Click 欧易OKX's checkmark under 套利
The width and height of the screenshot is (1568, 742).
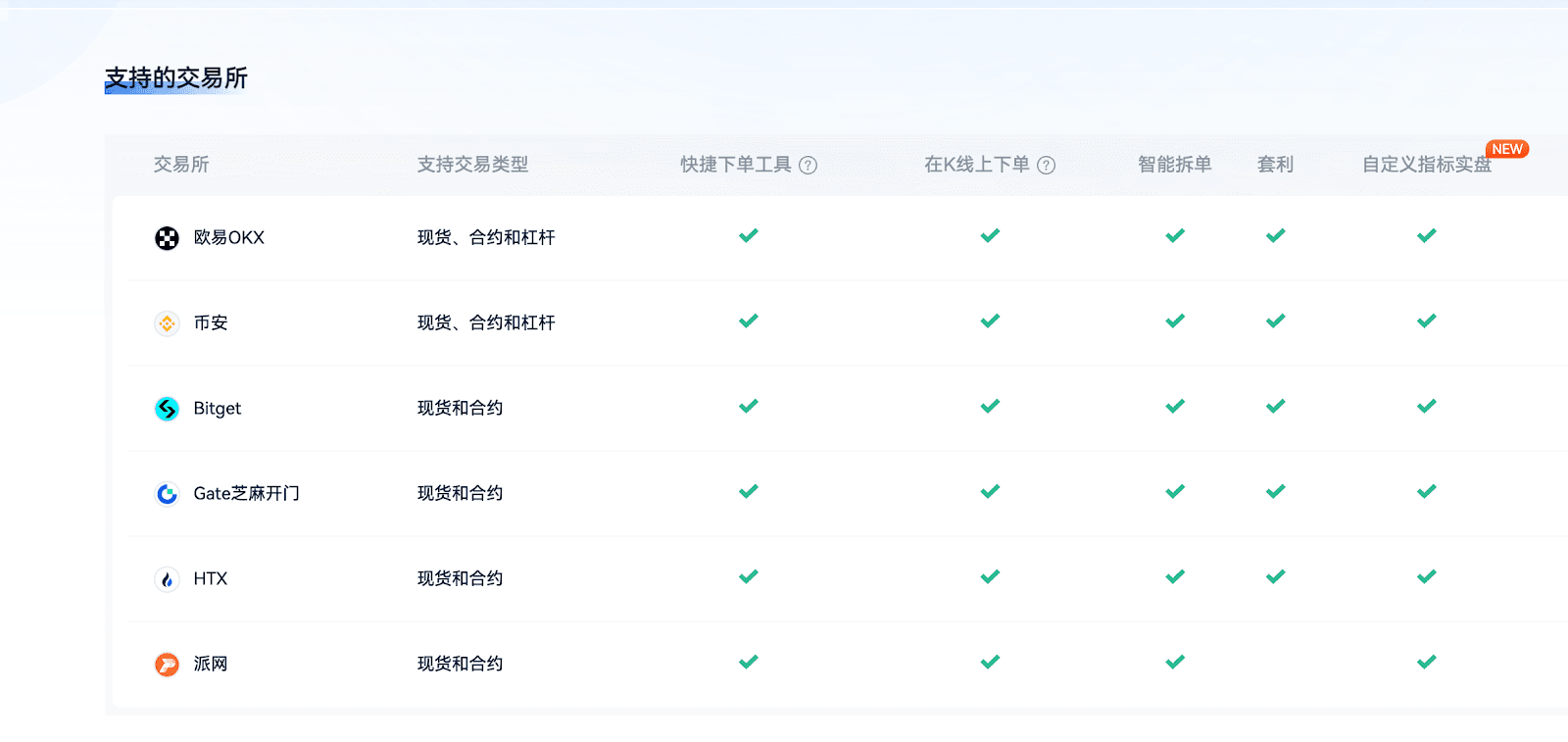(1276, 235)
